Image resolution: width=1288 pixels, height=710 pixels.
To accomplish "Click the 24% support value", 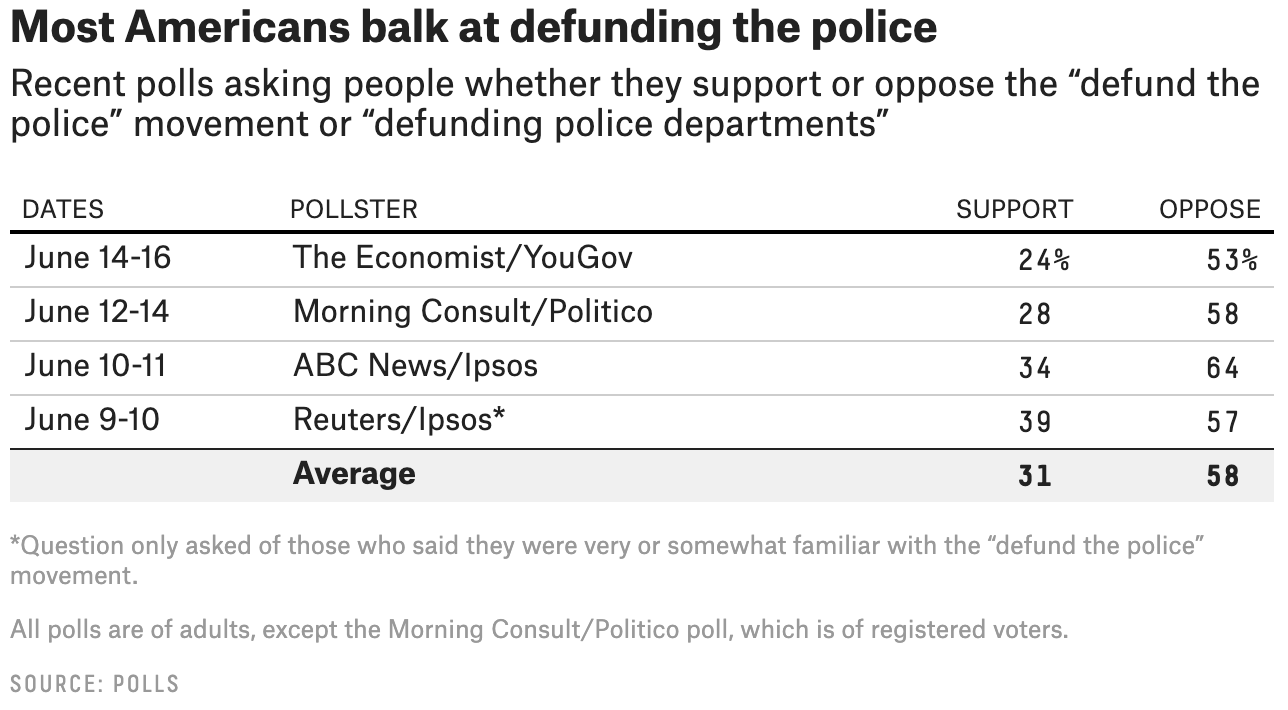I will pyautogui.click(x=1044, y=260).
